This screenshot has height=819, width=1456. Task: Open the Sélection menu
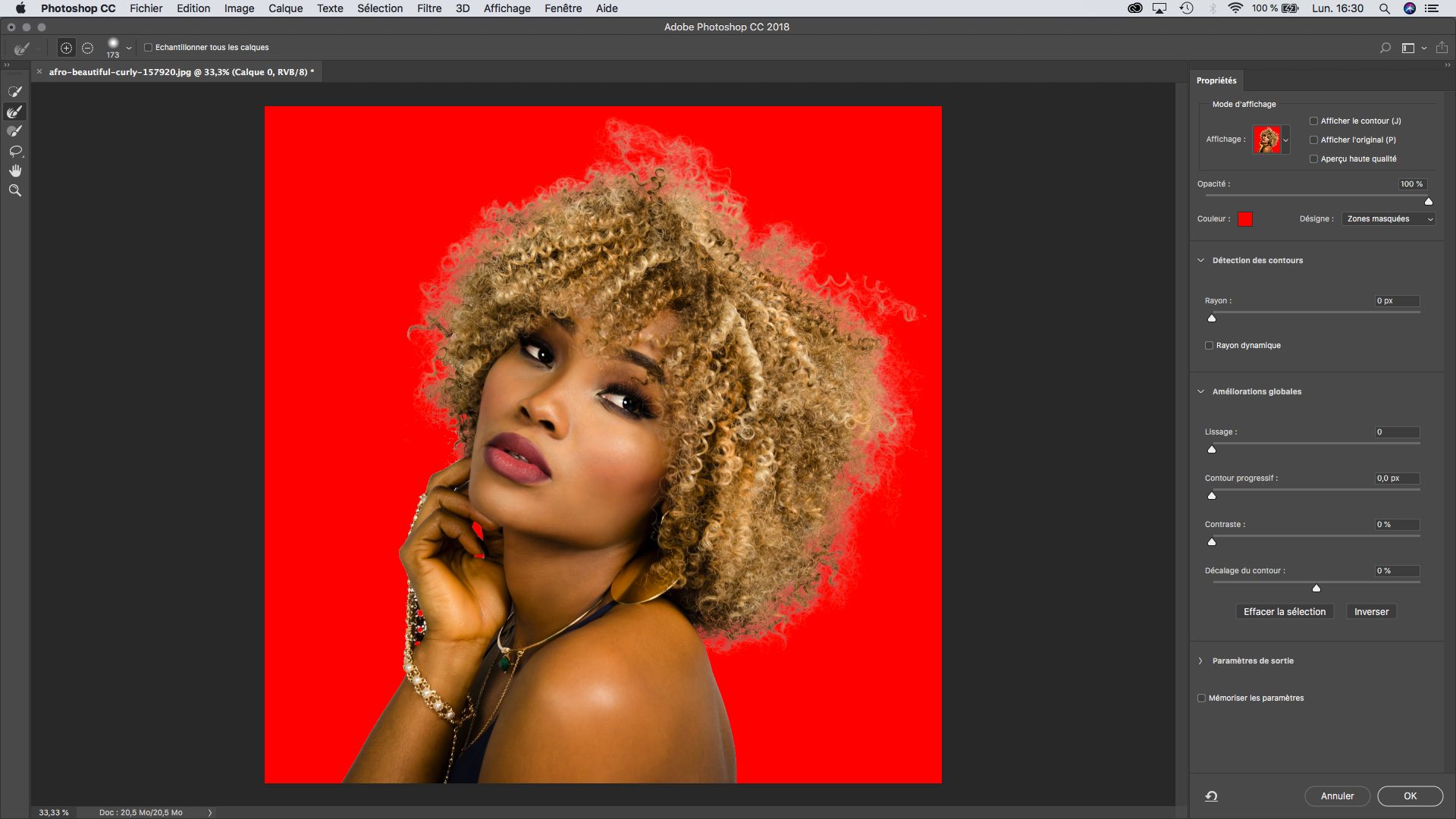coord(380,8)
